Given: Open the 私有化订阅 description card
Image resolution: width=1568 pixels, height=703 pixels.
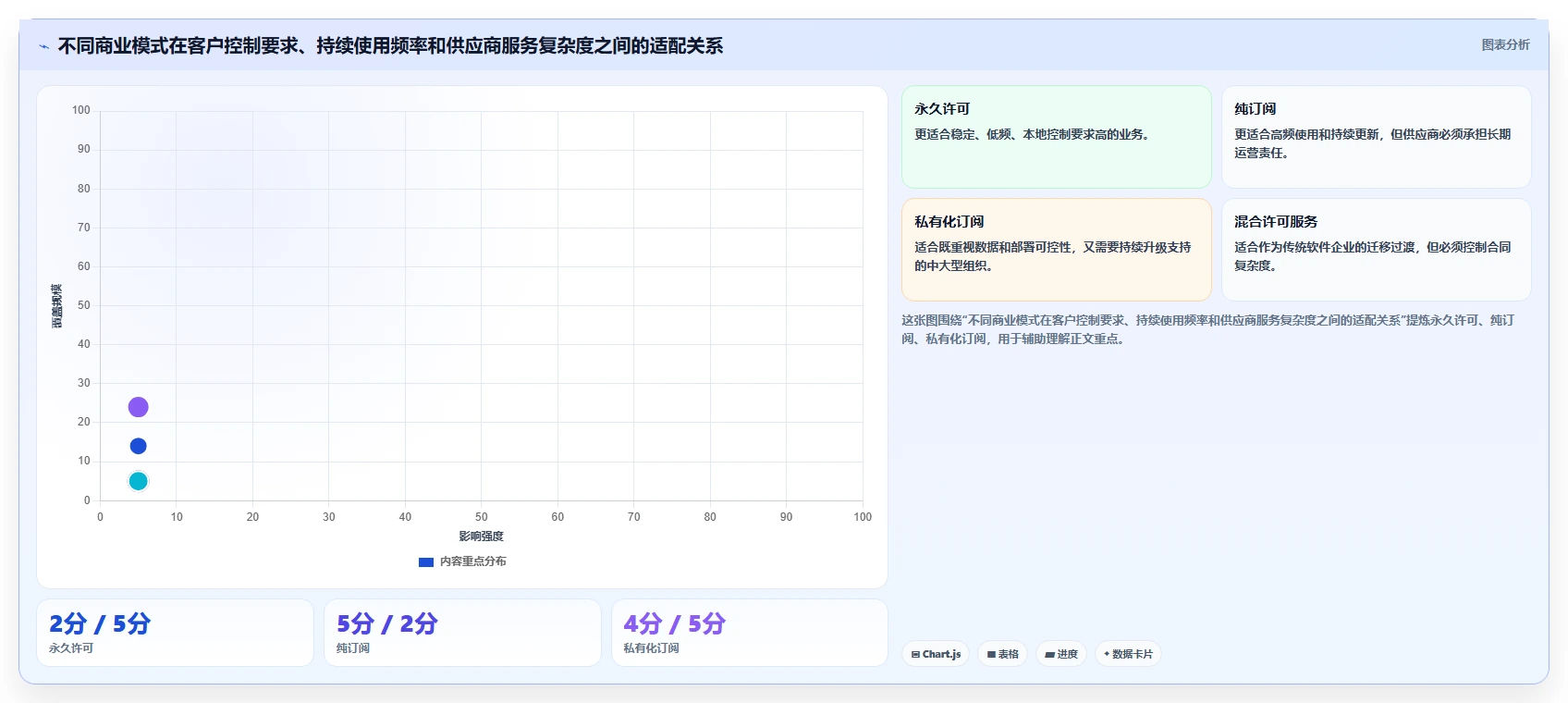Looking at the screenshot, I should click(1057, 250).
